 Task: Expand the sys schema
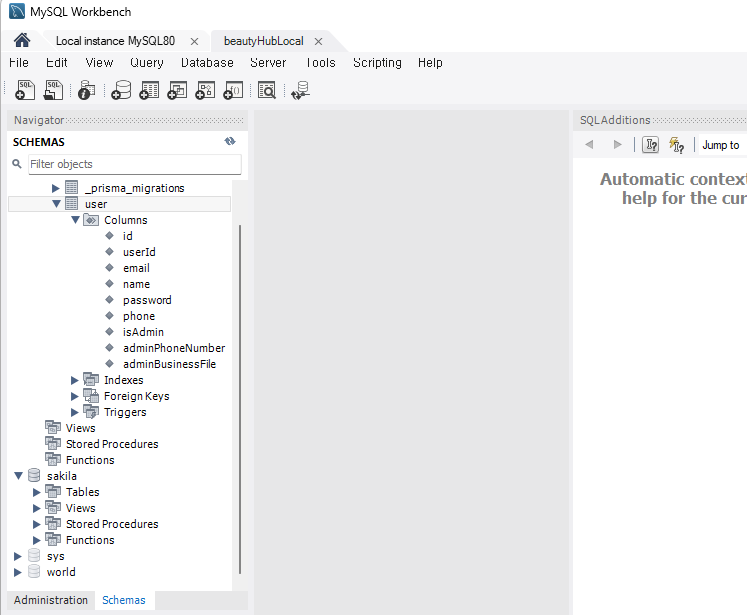tap(18, 556)
